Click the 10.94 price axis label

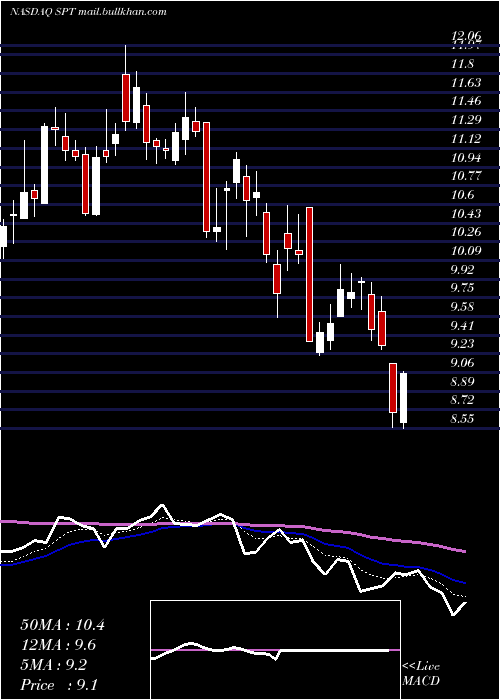click(x=466, y=158)
